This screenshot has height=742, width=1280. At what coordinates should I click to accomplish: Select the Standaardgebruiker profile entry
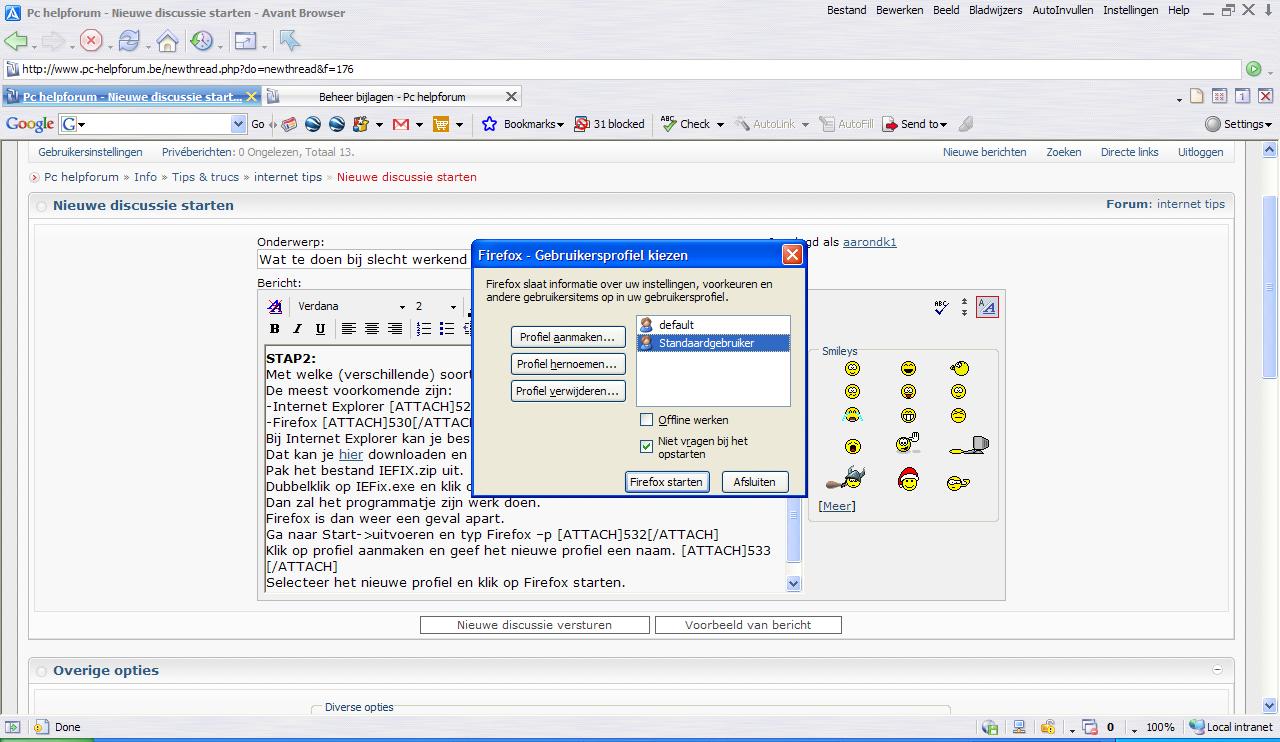click(x=713, y=343)
